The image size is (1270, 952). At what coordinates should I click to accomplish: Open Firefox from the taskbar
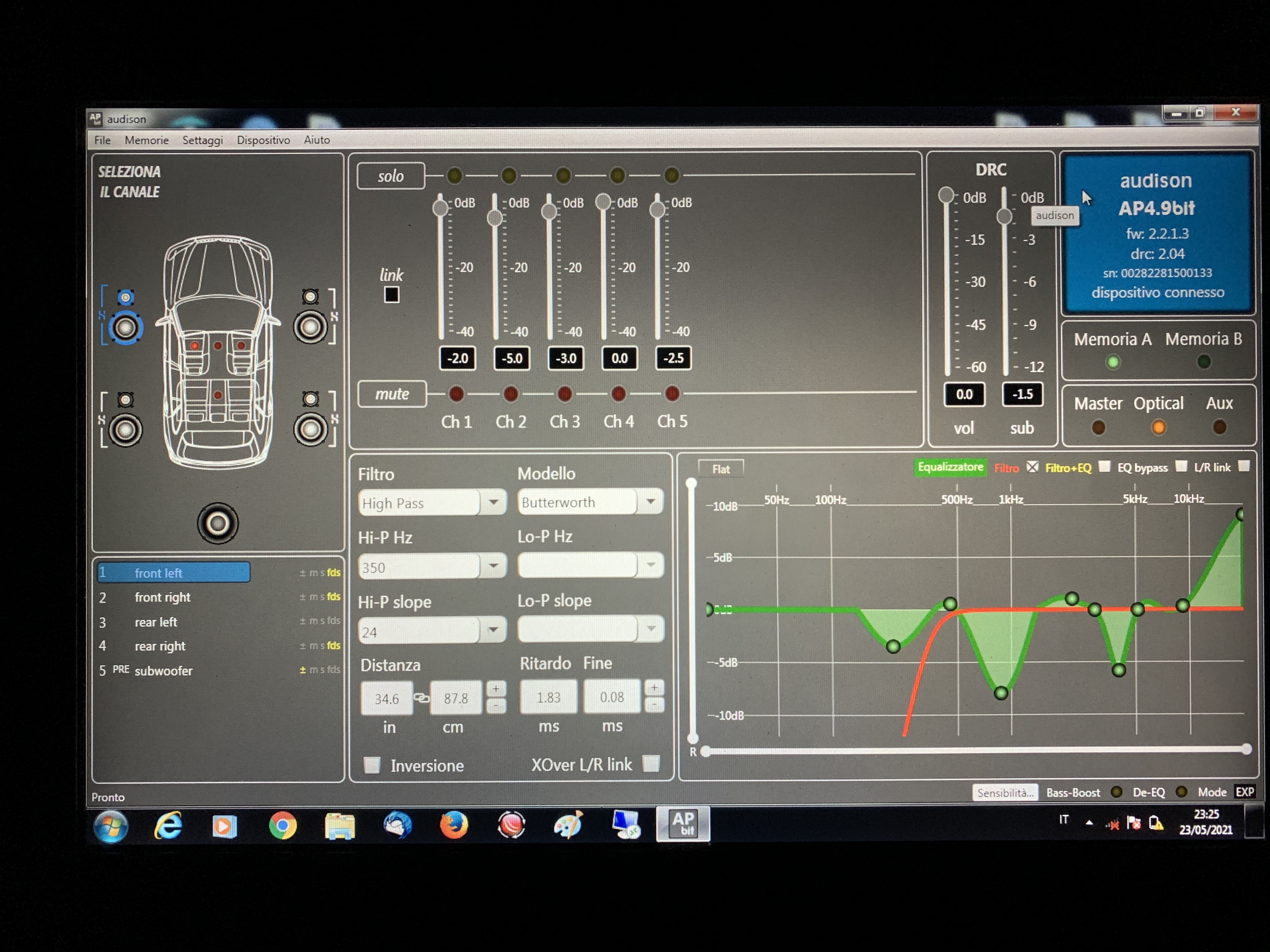point(454,826)
